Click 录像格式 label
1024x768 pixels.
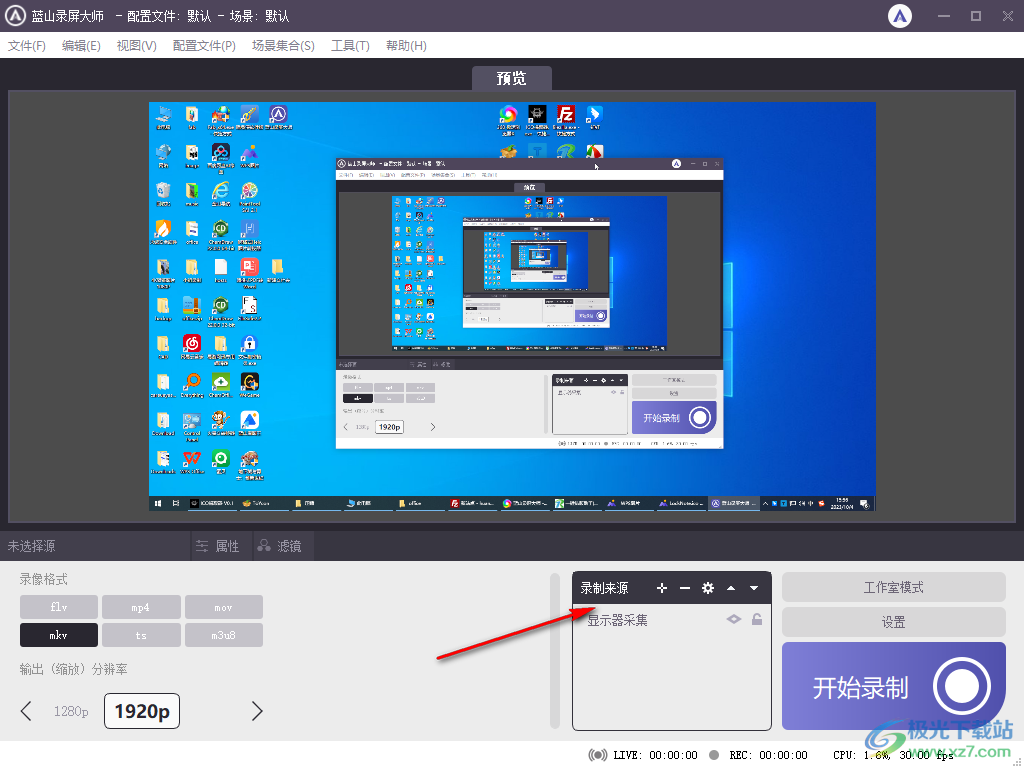click(x=44, y=579)
